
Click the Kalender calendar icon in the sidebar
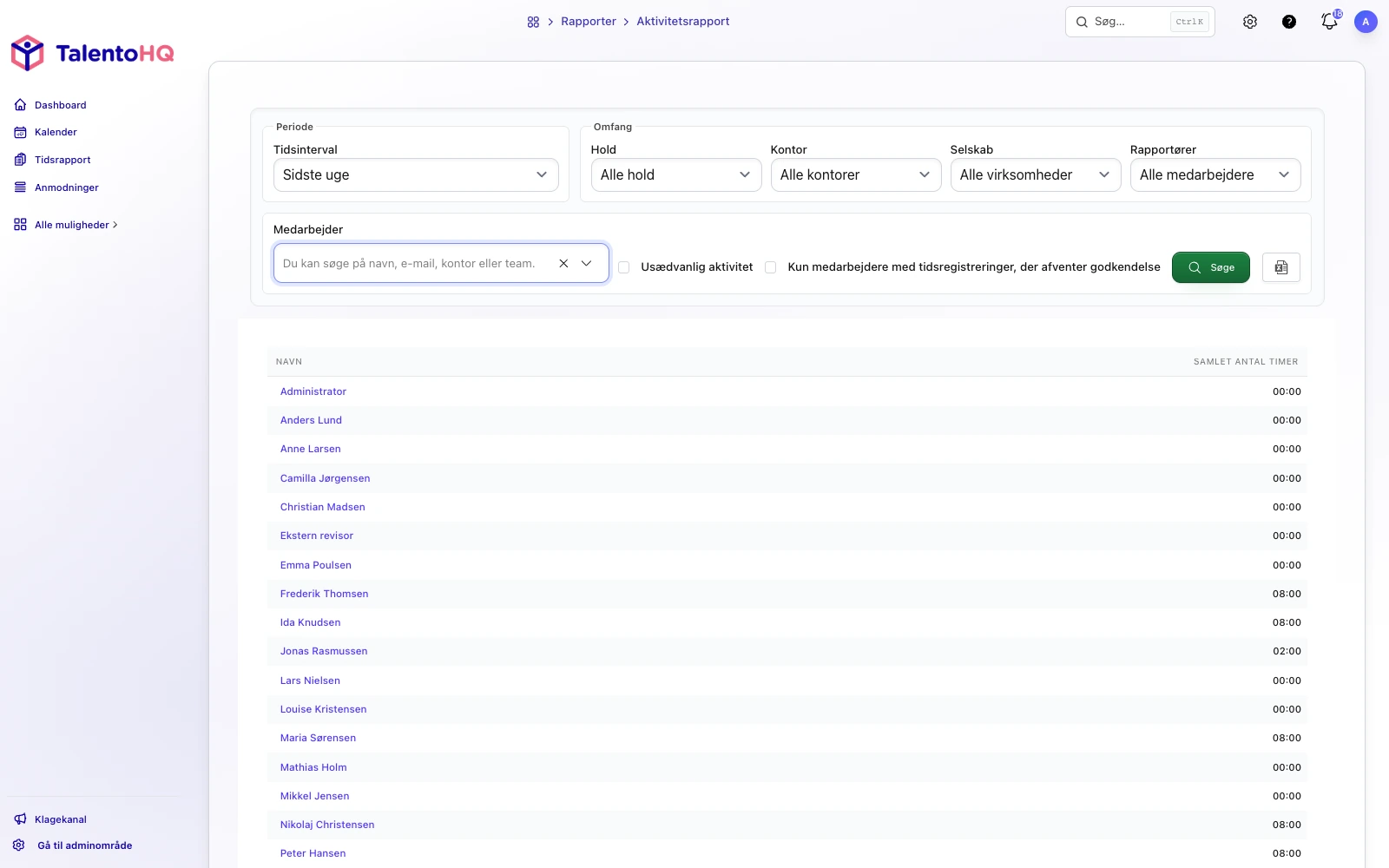(x=20, y=132)
